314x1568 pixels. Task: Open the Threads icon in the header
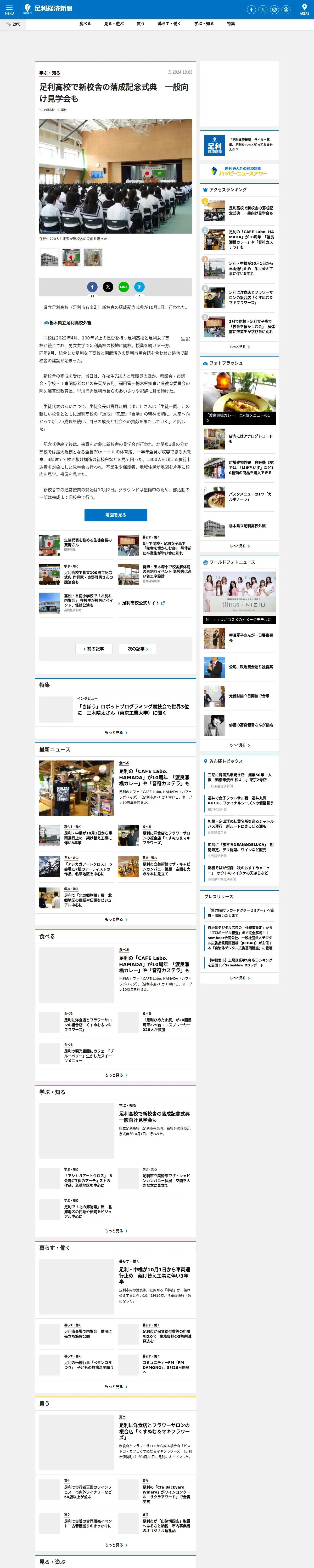point(286,9)
